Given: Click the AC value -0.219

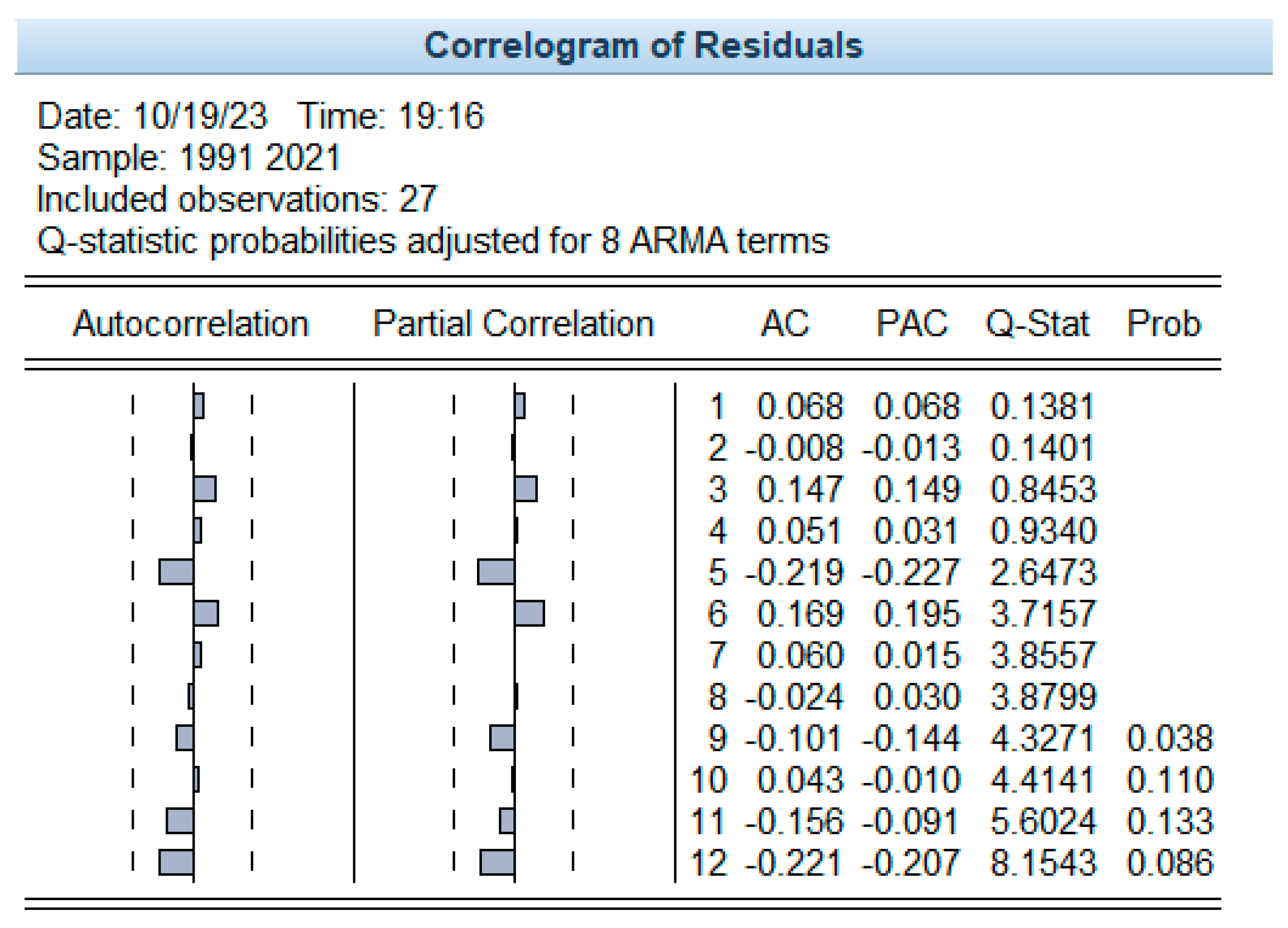Looking at the screenshot, I should (x=794, y=572).
